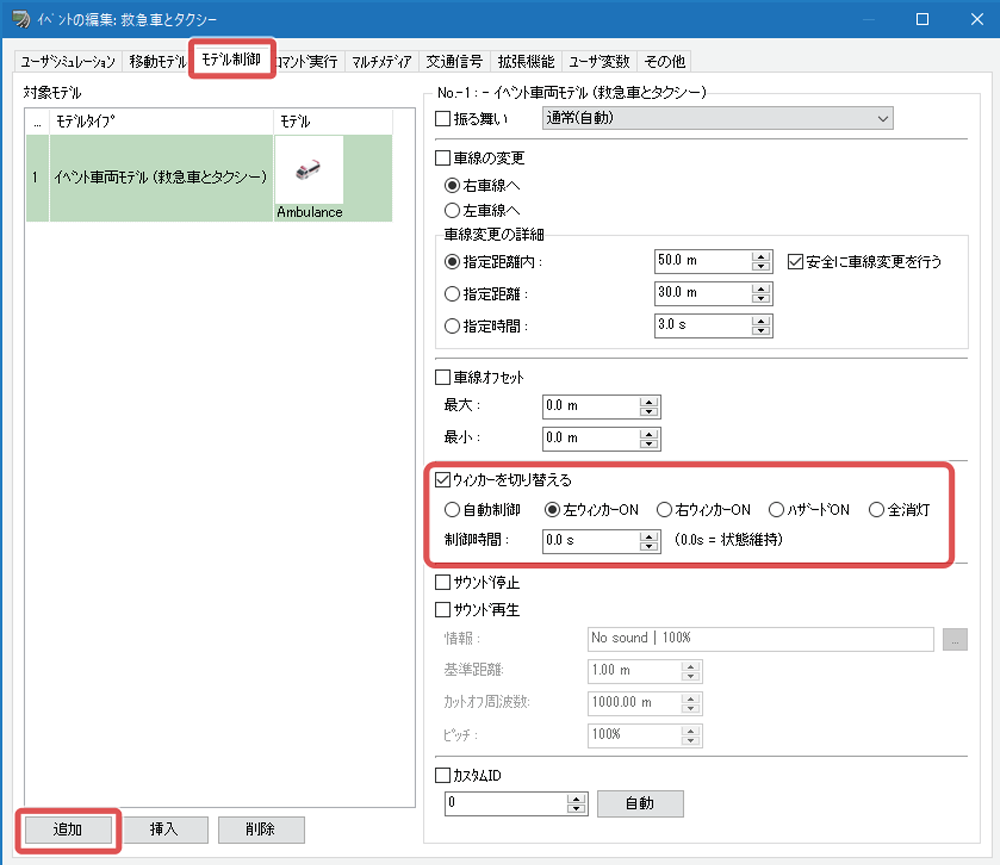Enable the 振る舞い checkbox
The image size is (1000, 865).
click(443, 119)
